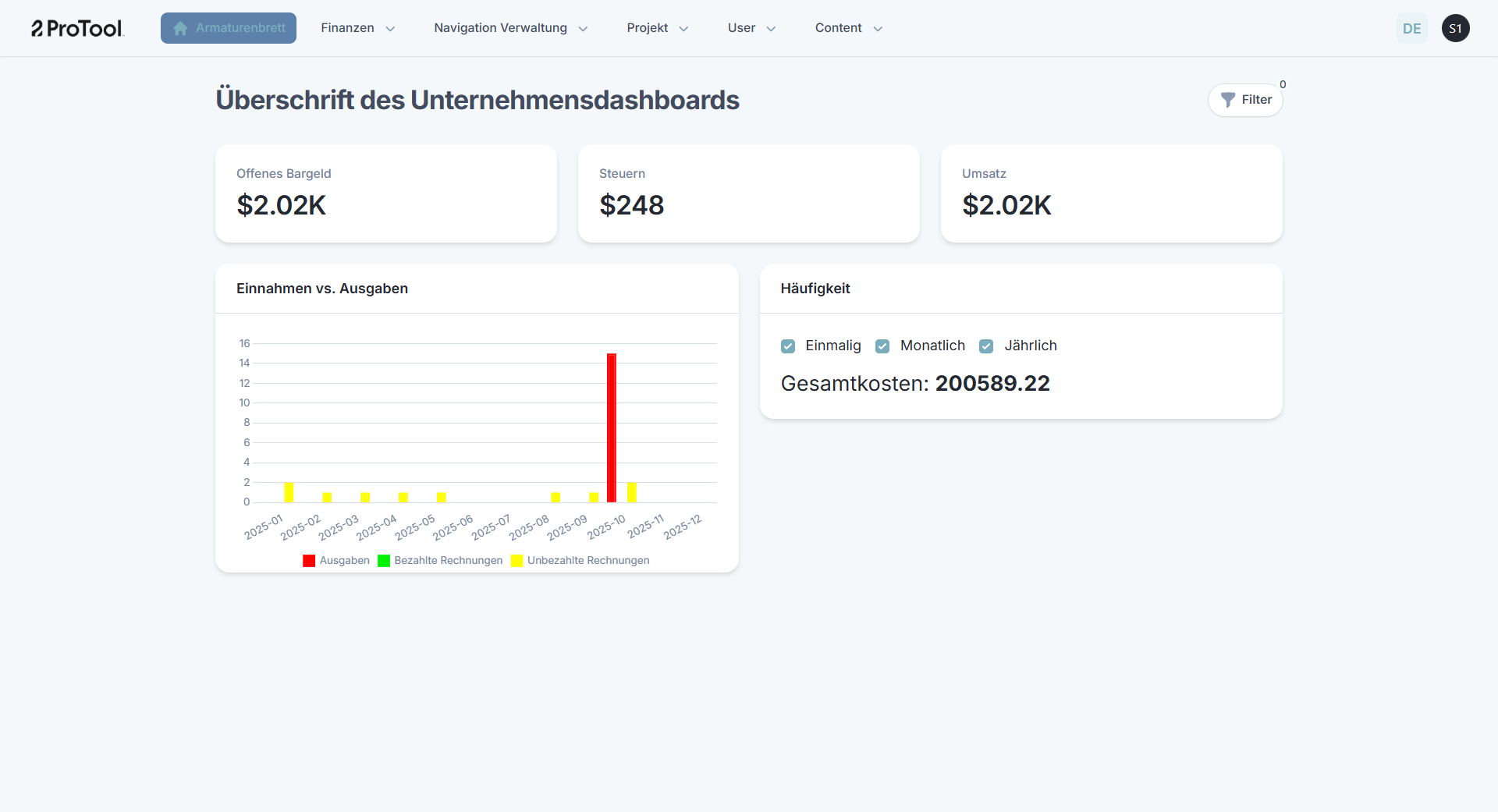Viewport: 1498px width, 812px height.
Task: Expand the Projekt dropdown menu
Action: (657, 28)
